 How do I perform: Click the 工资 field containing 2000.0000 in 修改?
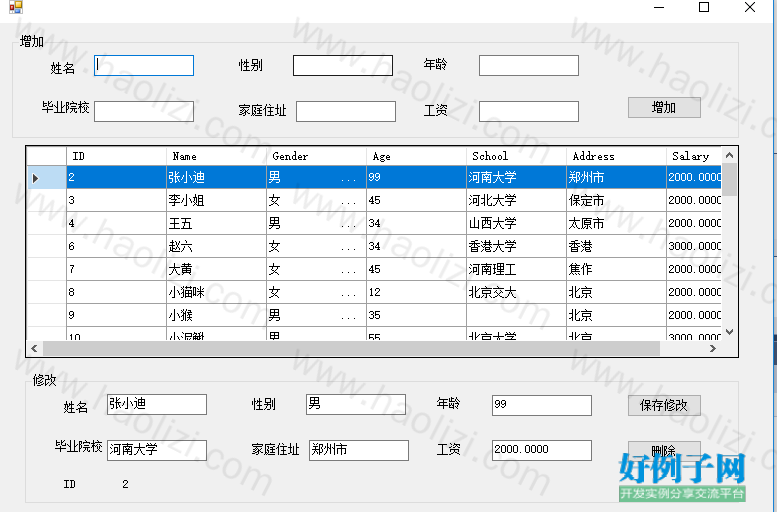[542, 450]
